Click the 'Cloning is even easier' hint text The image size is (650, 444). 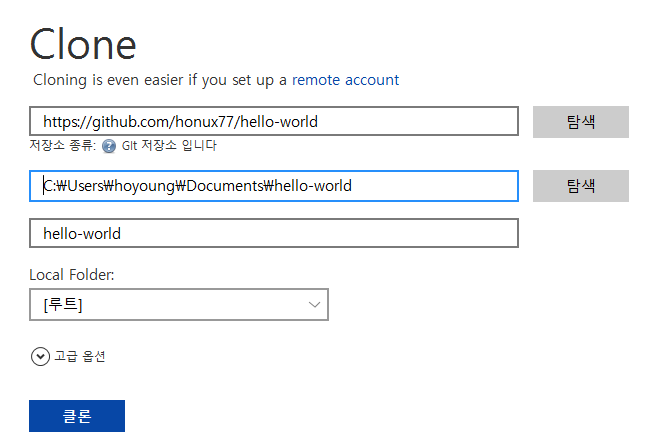tap(160, 80)
